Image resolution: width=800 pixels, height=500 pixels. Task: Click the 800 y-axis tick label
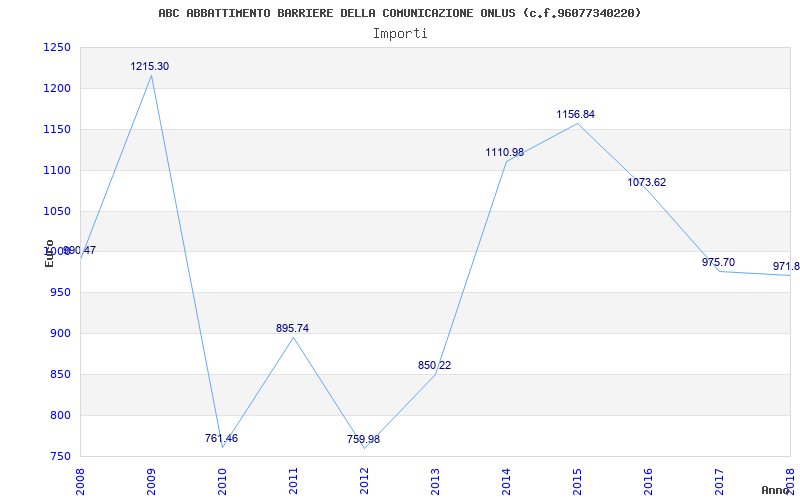click(60, 415)
